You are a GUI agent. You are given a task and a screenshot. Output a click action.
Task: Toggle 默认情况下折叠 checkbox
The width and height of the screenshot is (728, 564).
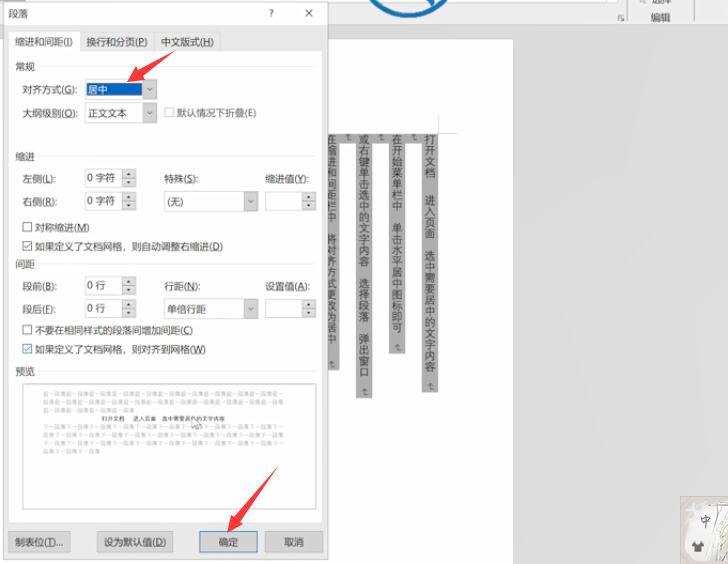(x=169, y=113)
